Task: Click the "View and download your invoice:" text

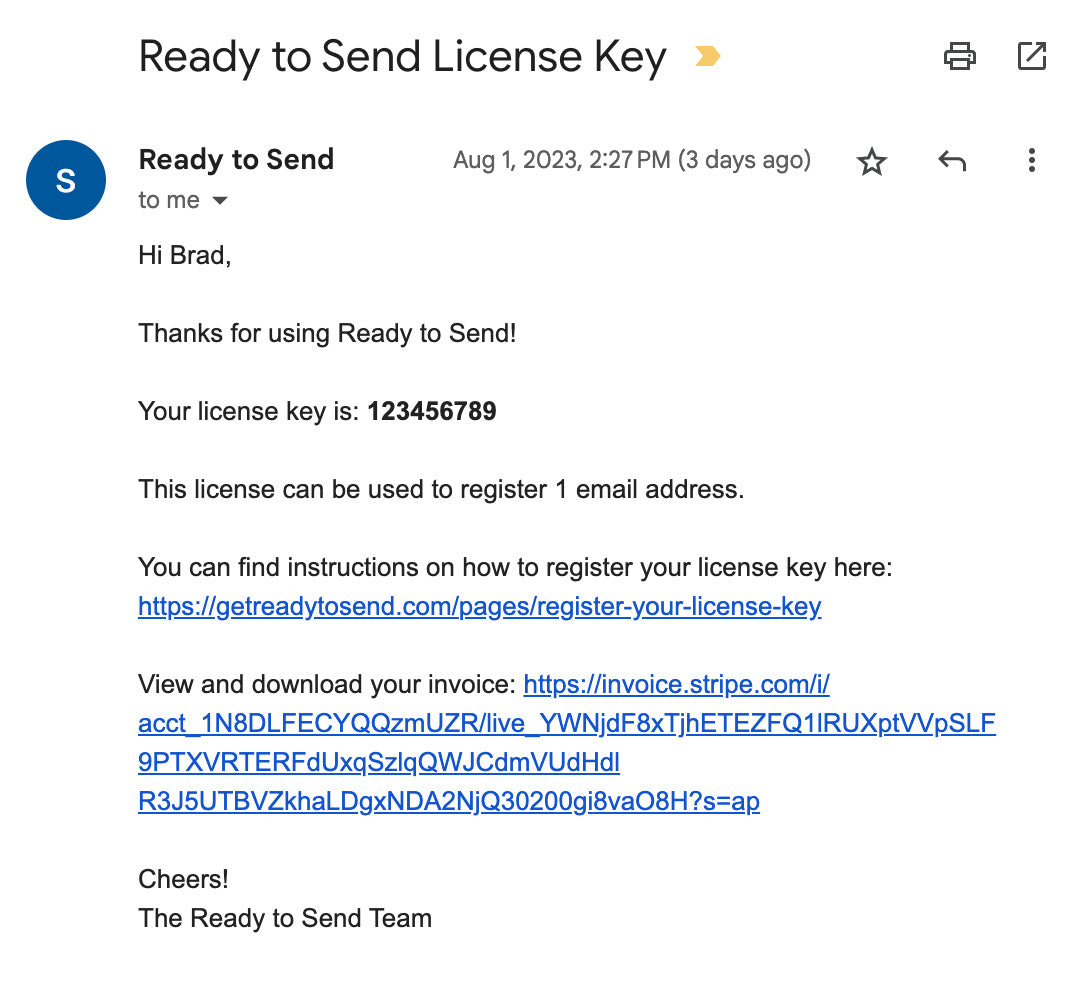Action: [x=327, y=685]
